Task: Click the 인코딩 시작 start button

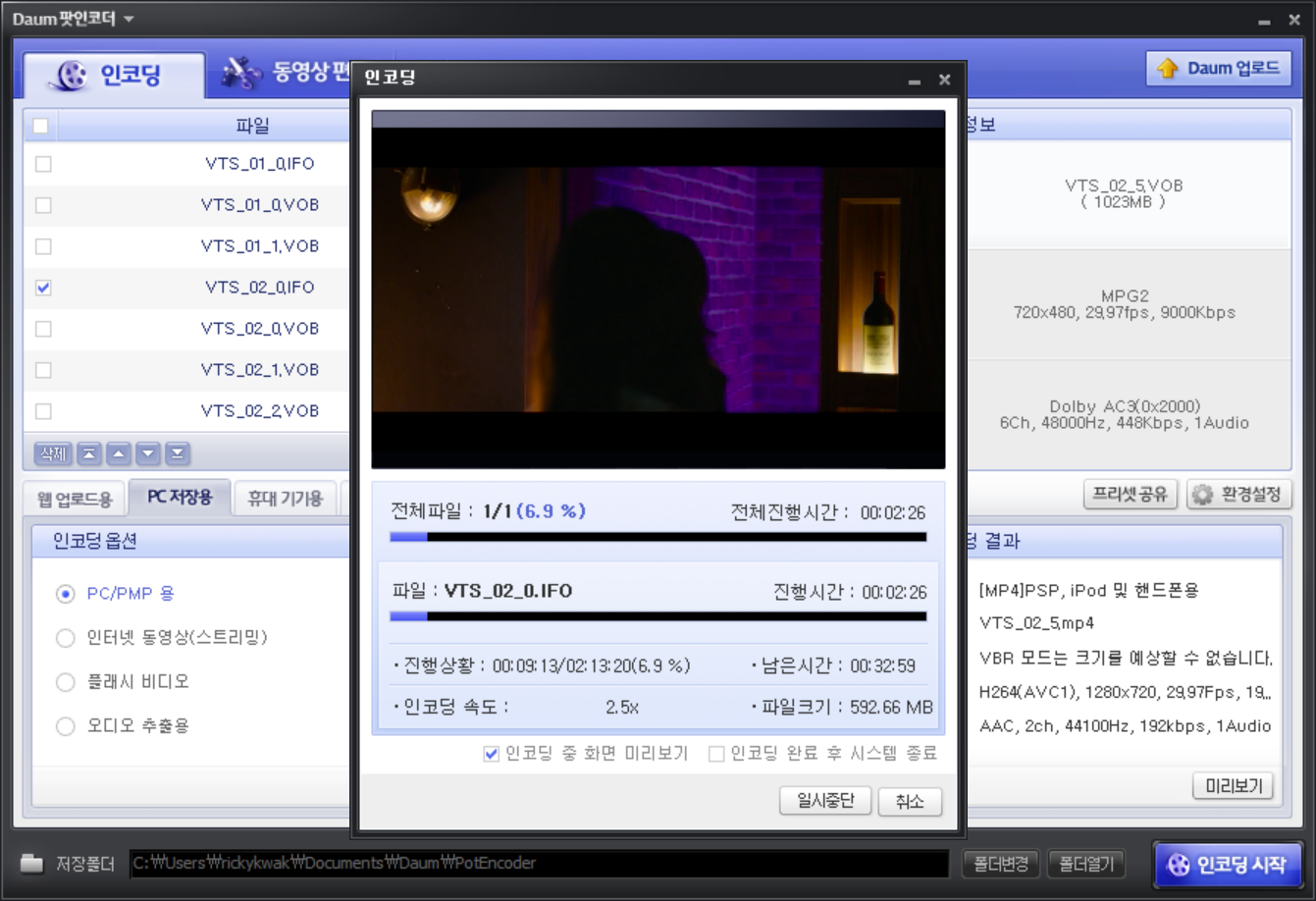Action: click(1229, 865)
